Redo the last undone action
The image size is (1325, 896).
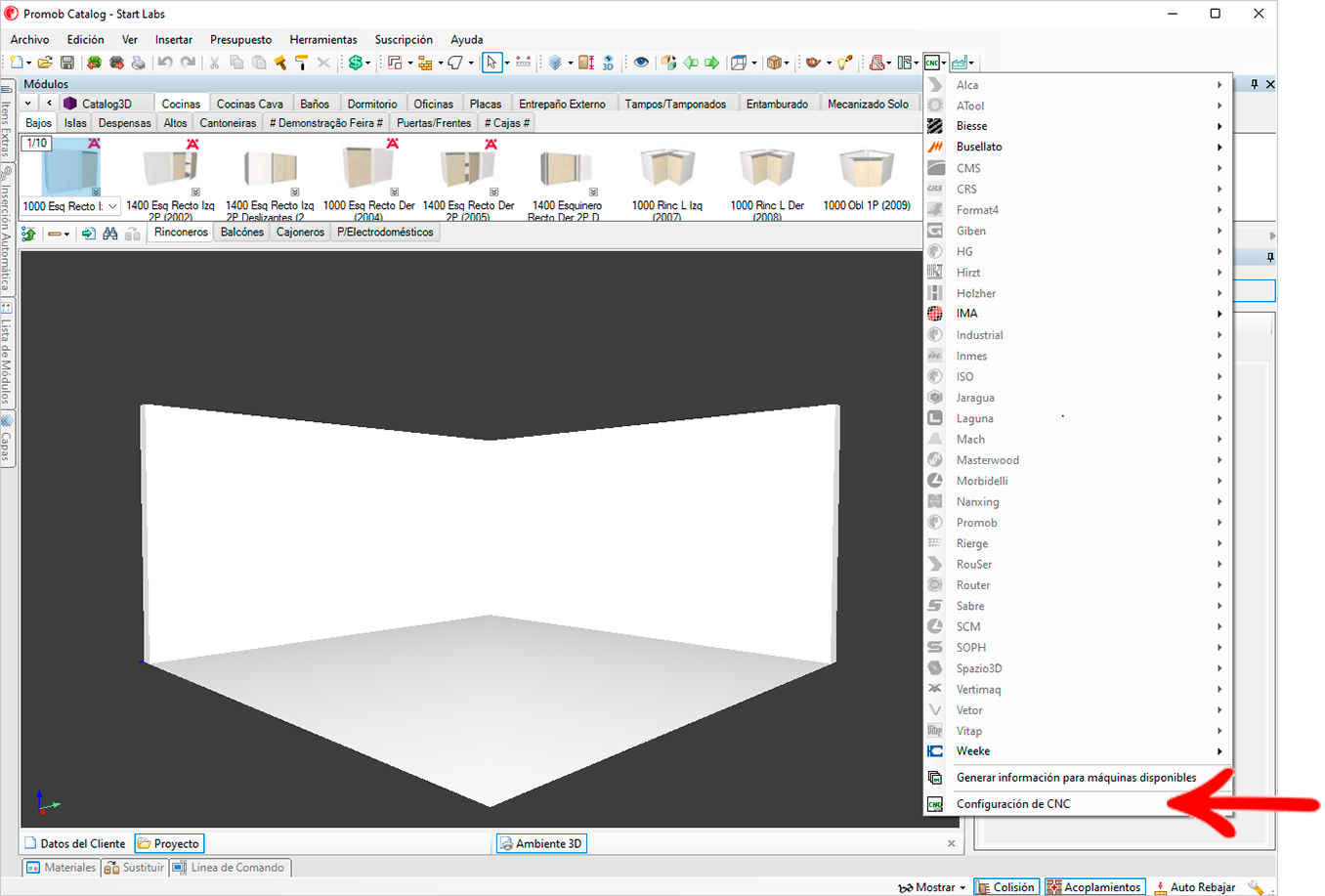pyautogui.click(x=188, y=63)
